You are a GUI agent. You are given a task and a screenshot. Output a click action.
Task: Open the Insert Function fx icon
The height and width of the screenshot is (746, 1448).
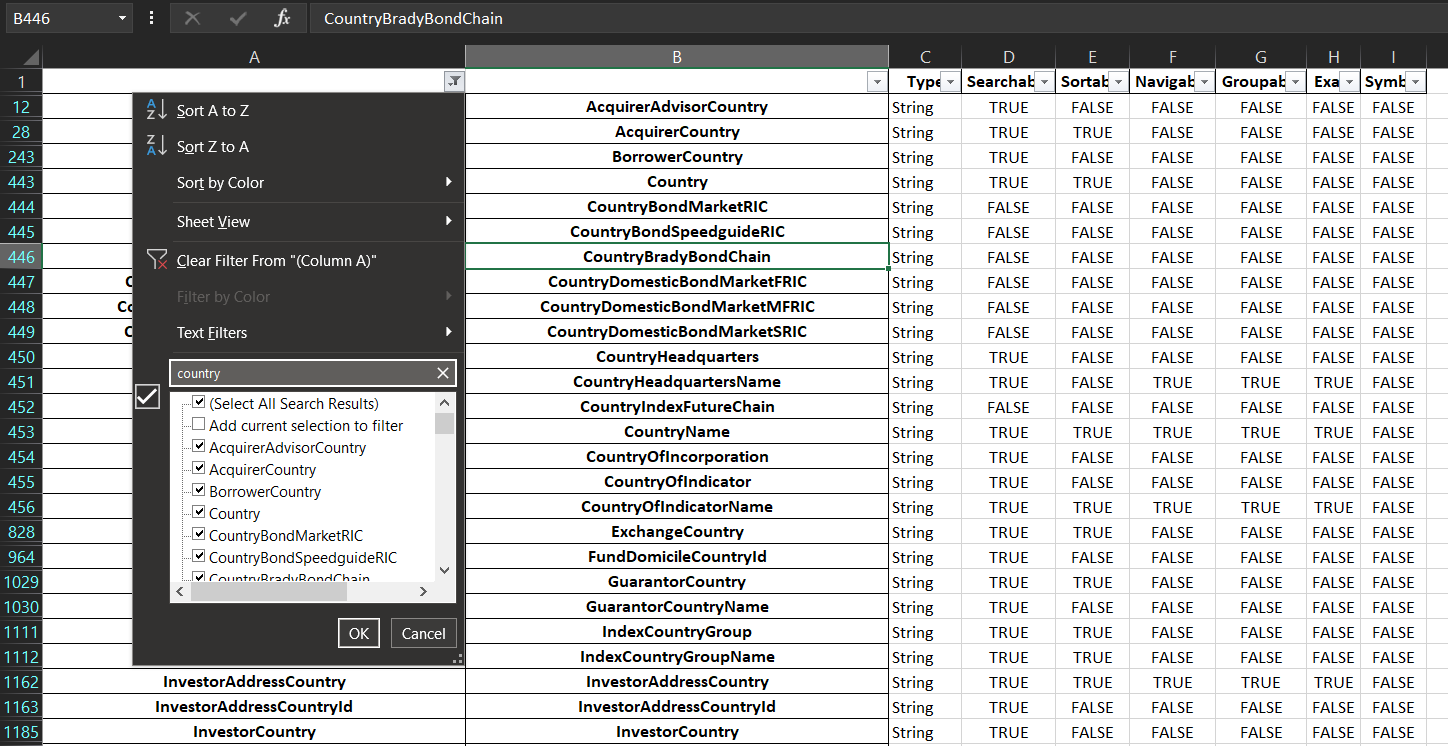283,18
